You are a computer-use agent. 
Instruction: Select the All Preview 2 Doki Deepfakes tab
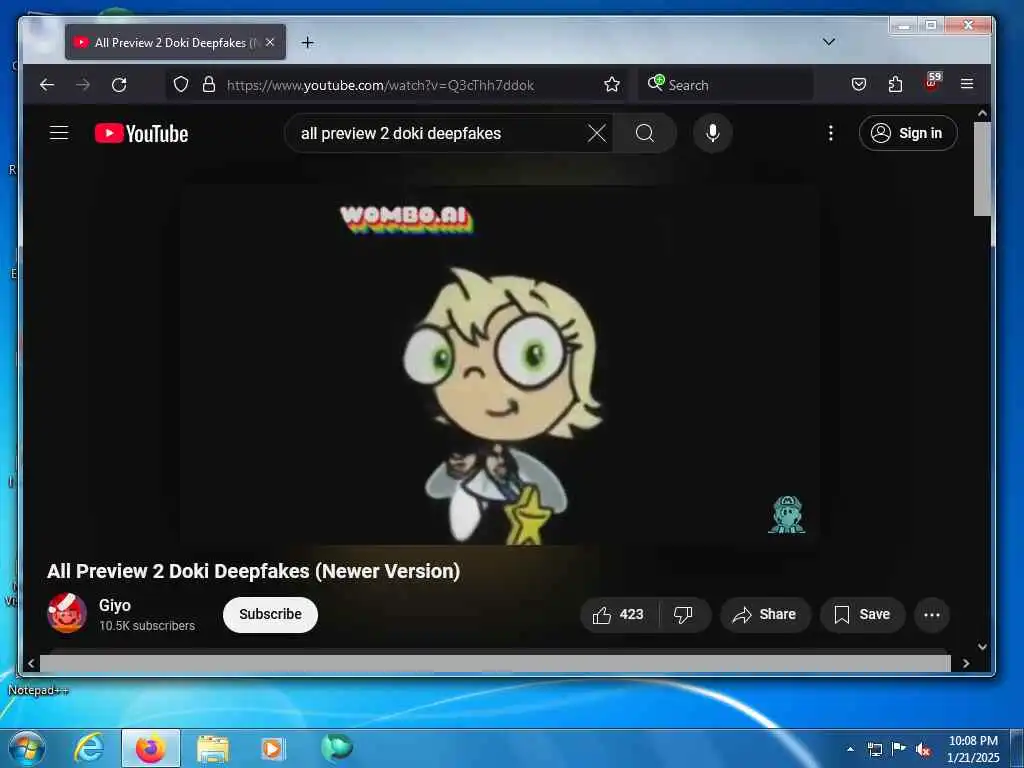point(175,42)
